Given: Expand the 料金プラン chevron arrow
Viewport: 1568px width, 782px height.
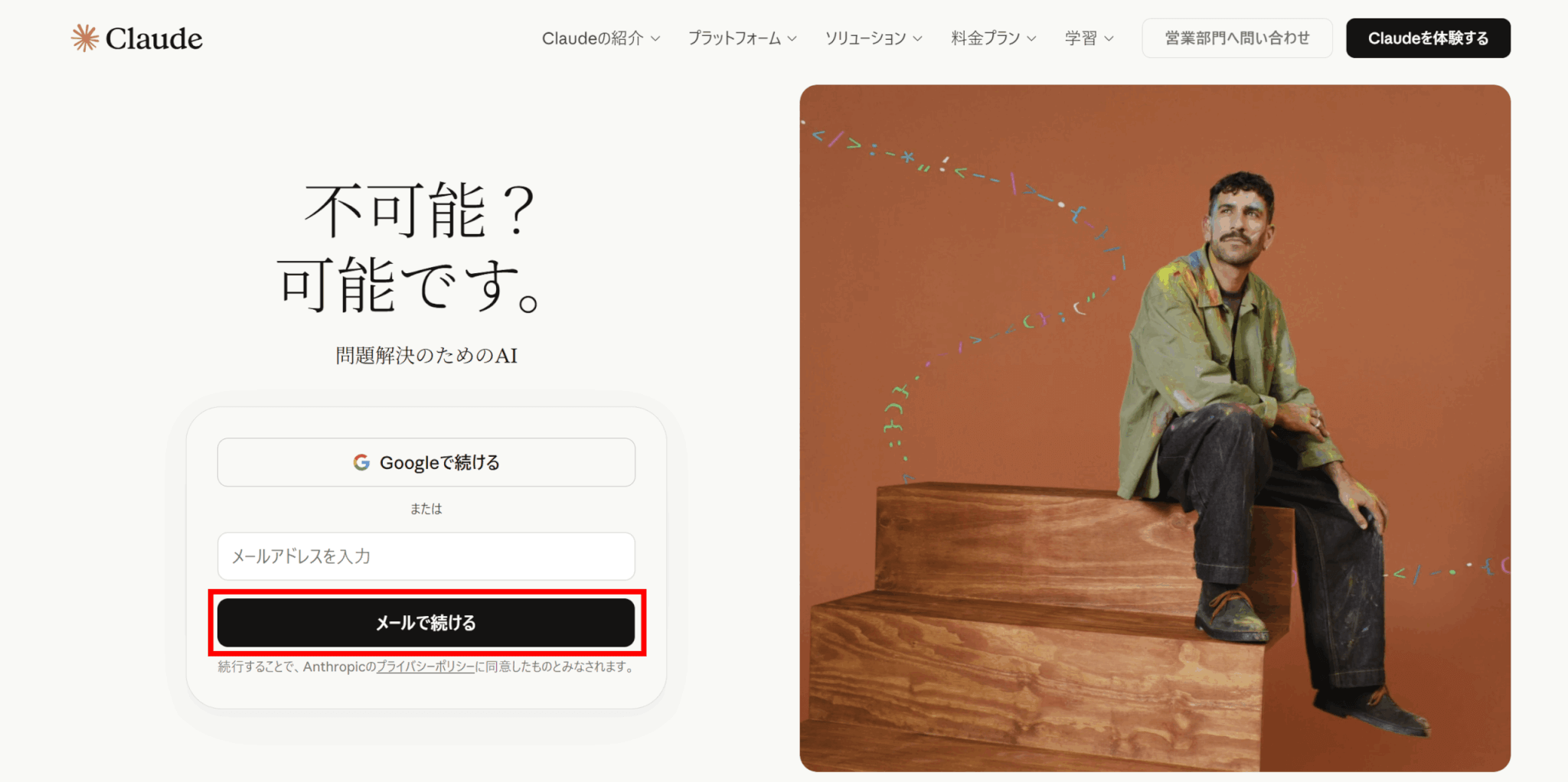Looking at the screenshot, I should click(1032, 38).
